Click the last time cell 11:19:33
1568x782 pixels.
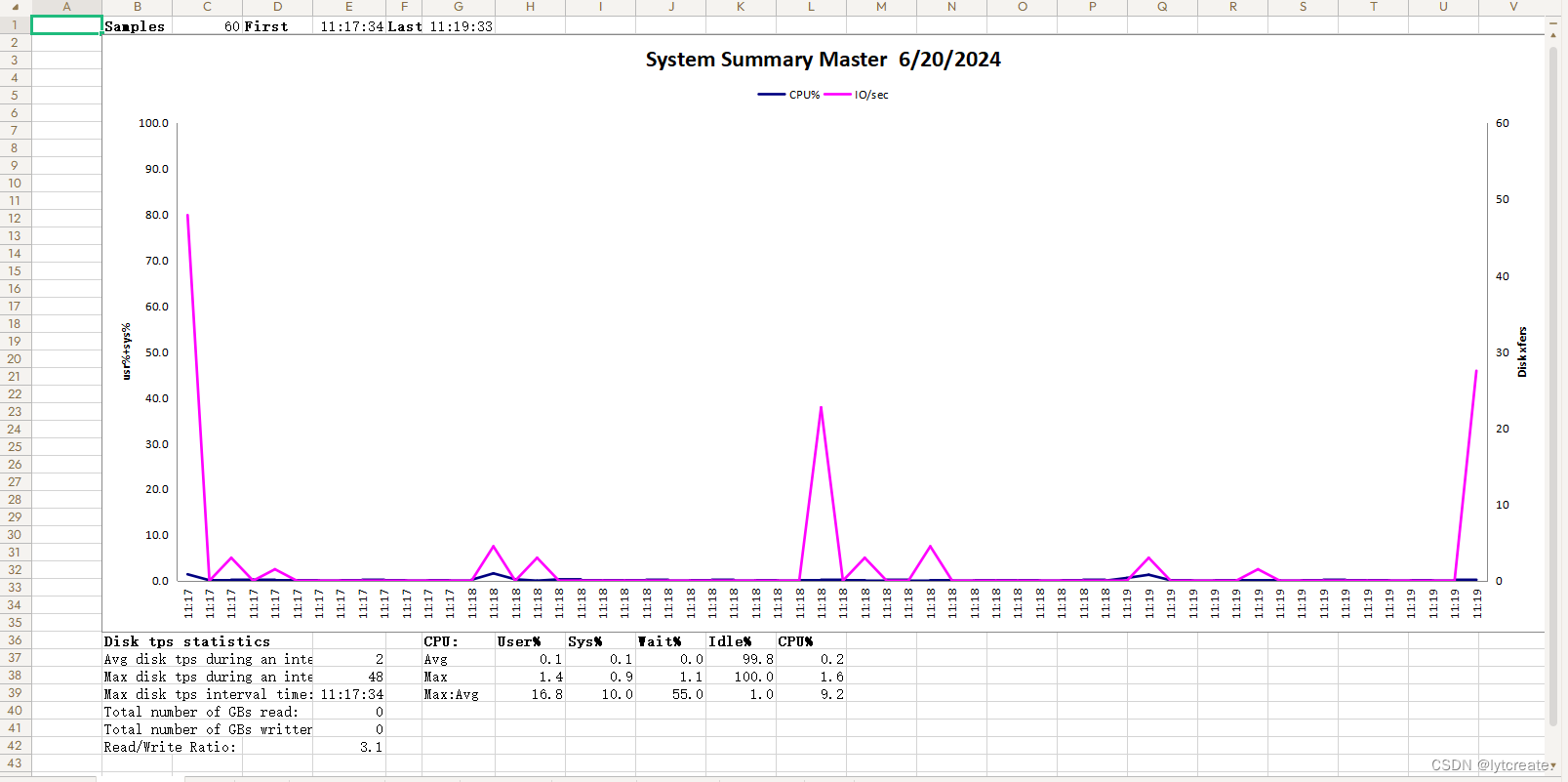460,26
